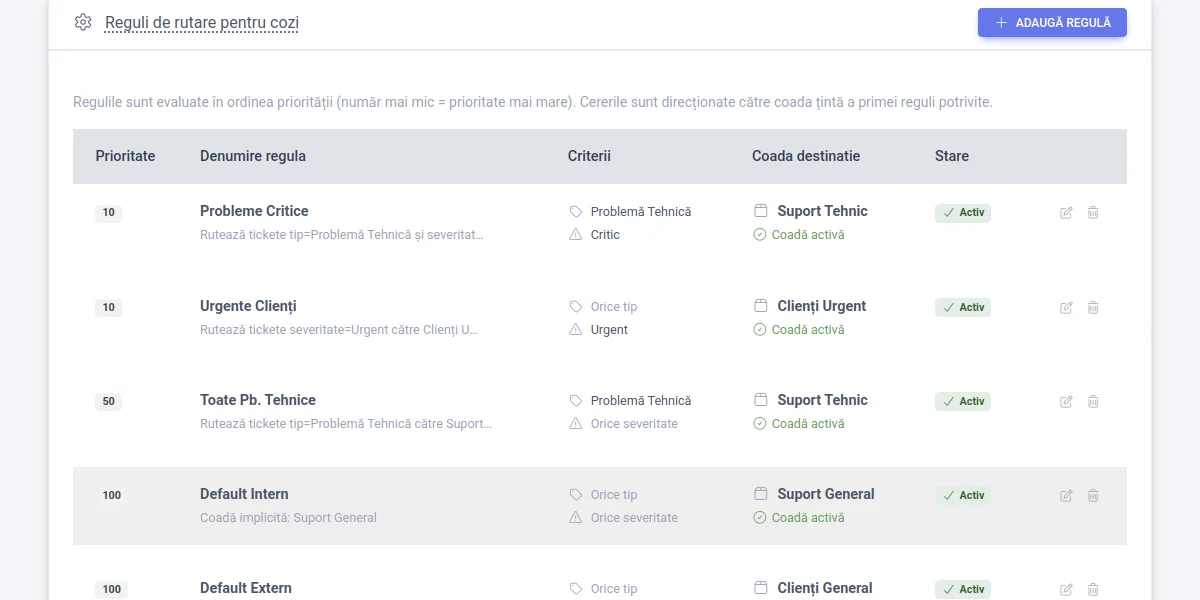
Task: Open the Reguli de rutare pentru cozi title
Action: (201, 23)
